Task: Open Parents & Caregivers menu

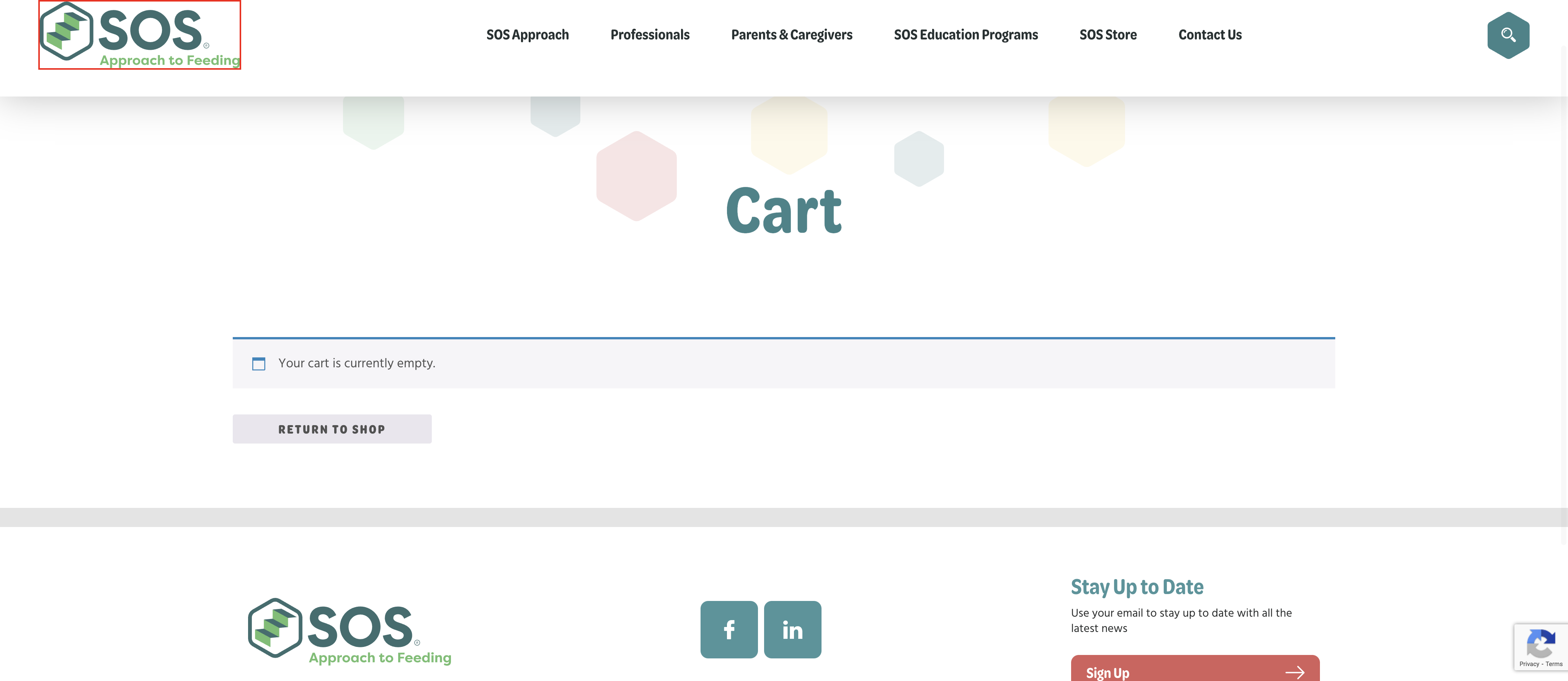Action: tap(791, 35)
